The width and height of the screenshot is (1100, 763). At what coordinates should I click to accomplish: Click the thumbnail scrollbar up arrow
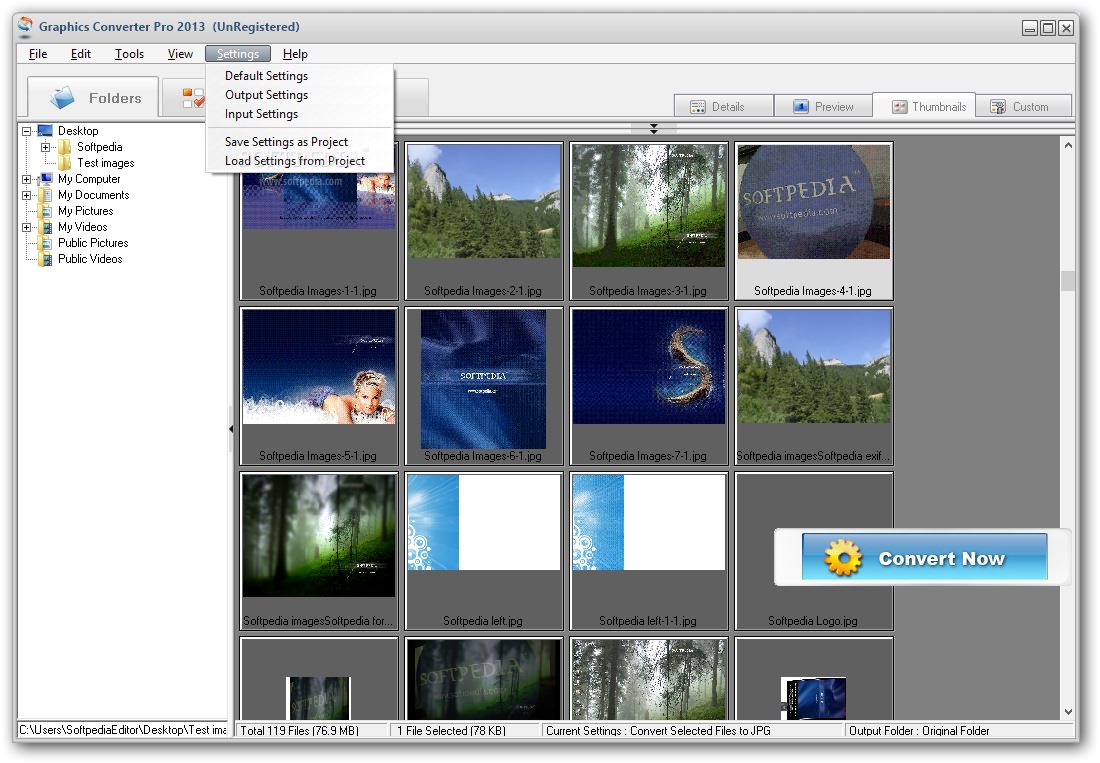point(1068,145)
